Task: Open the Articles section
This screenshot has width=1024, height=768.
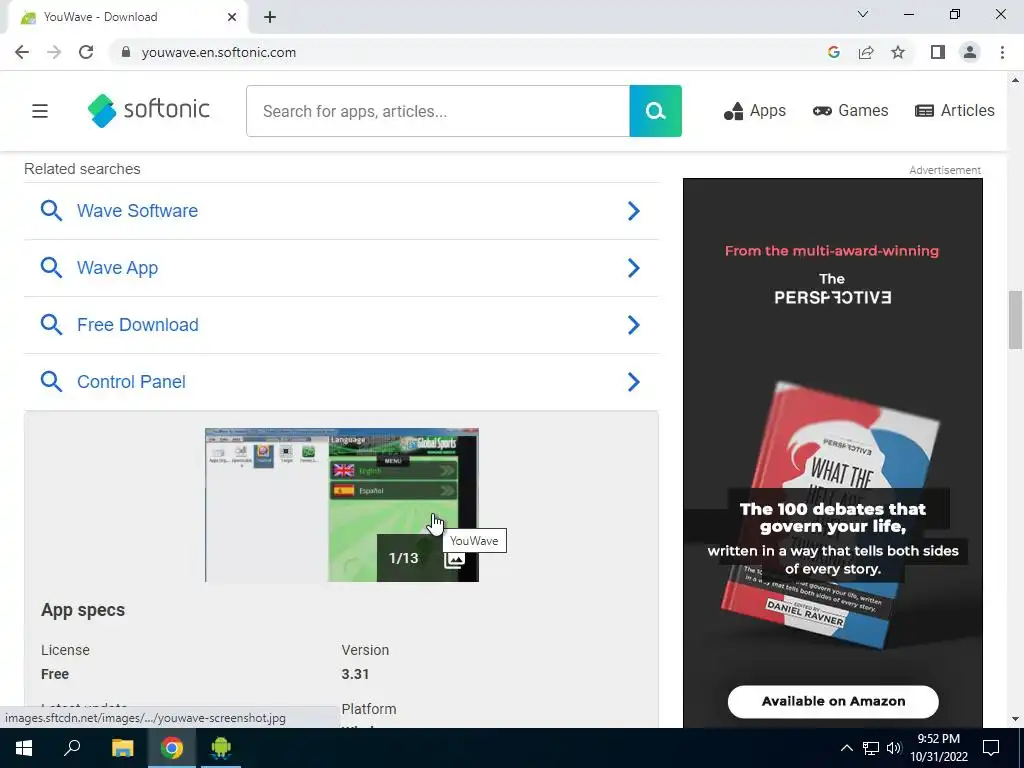Action: (954, 111)
